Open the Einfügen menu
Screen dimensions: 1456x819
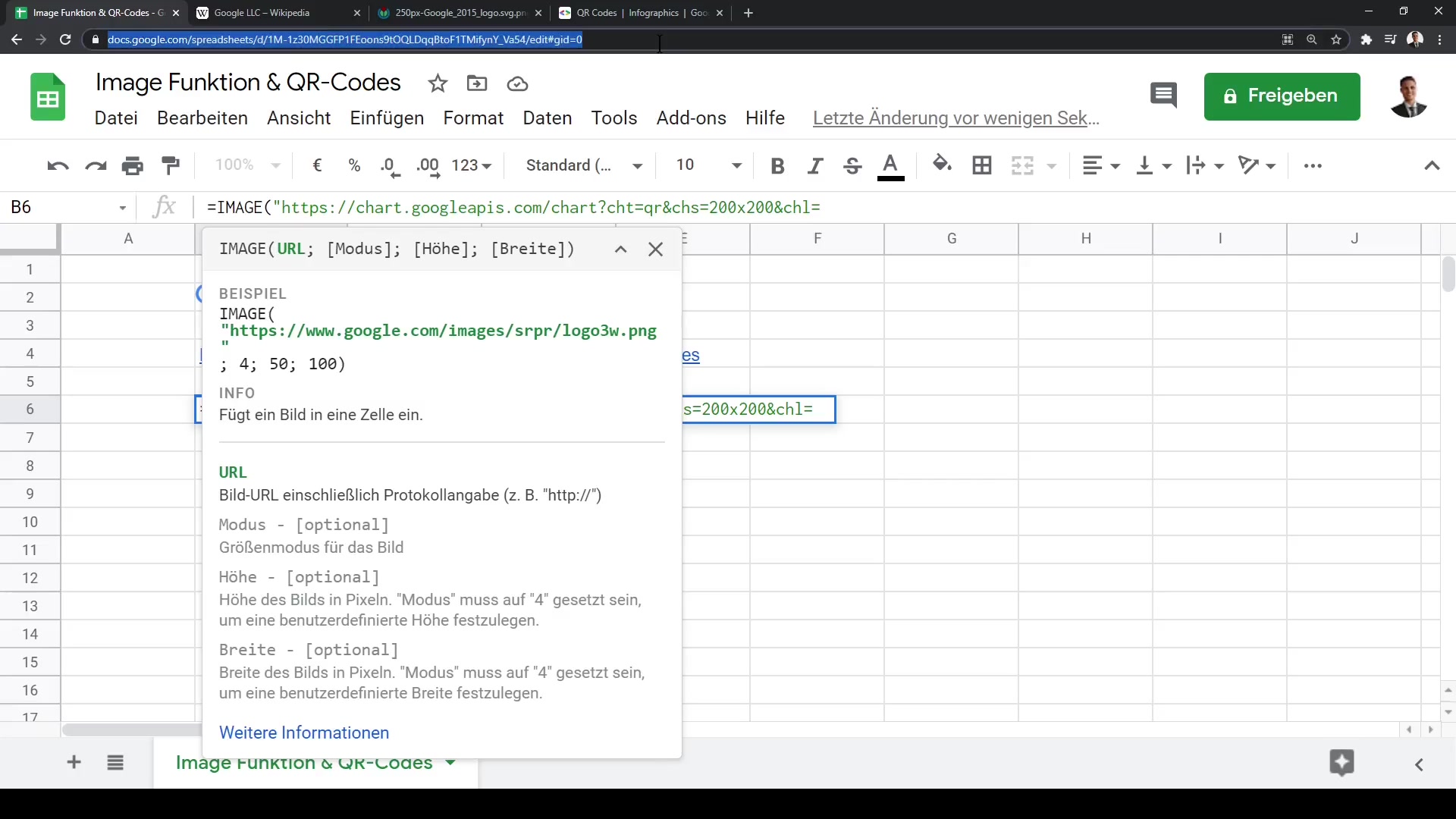(387, 118)
